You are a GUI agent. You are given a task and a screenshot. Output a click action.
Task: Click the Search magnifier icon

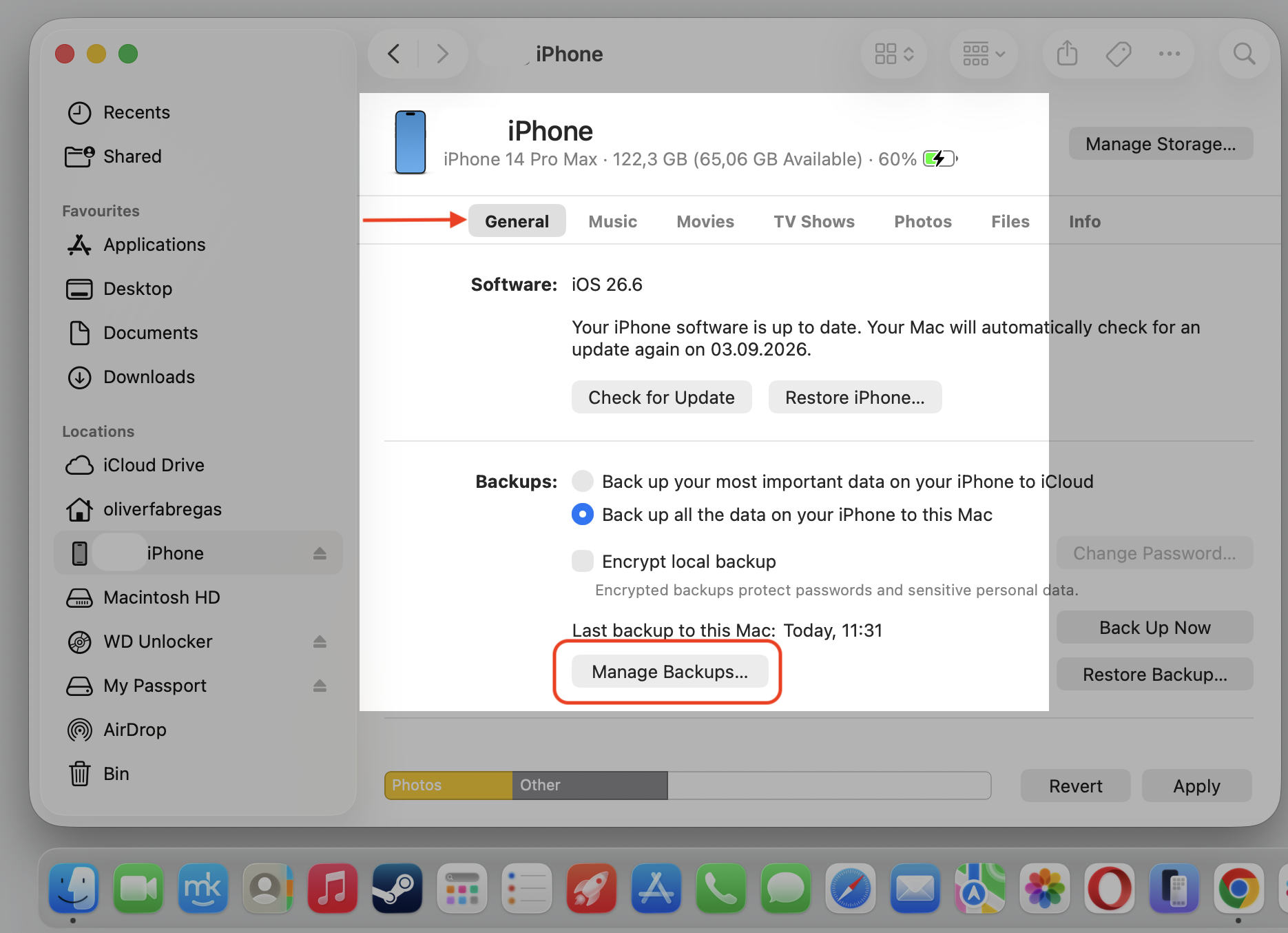(1244, 54)
